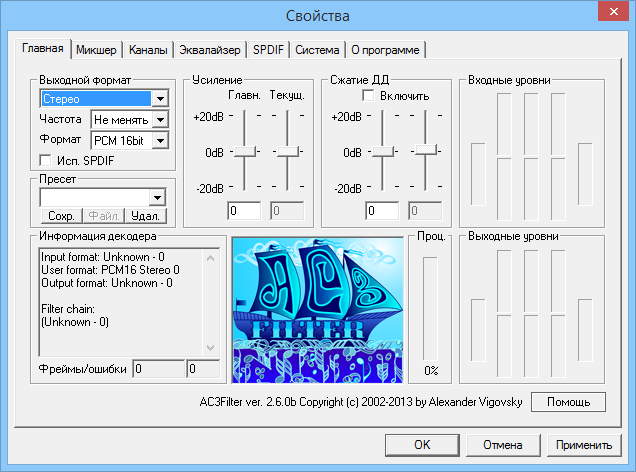Expand the Стерео output format dropdown
Image resolution: width=636 pixels, height=472 pixels.
(161, 99)
